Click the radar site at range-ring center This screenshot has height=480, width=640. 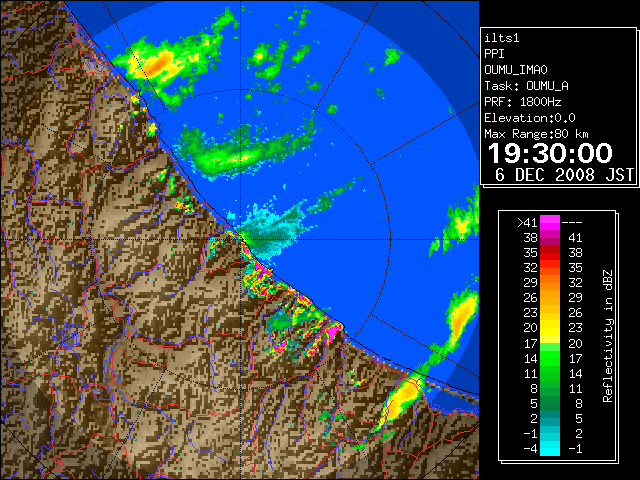pos(241,240)
